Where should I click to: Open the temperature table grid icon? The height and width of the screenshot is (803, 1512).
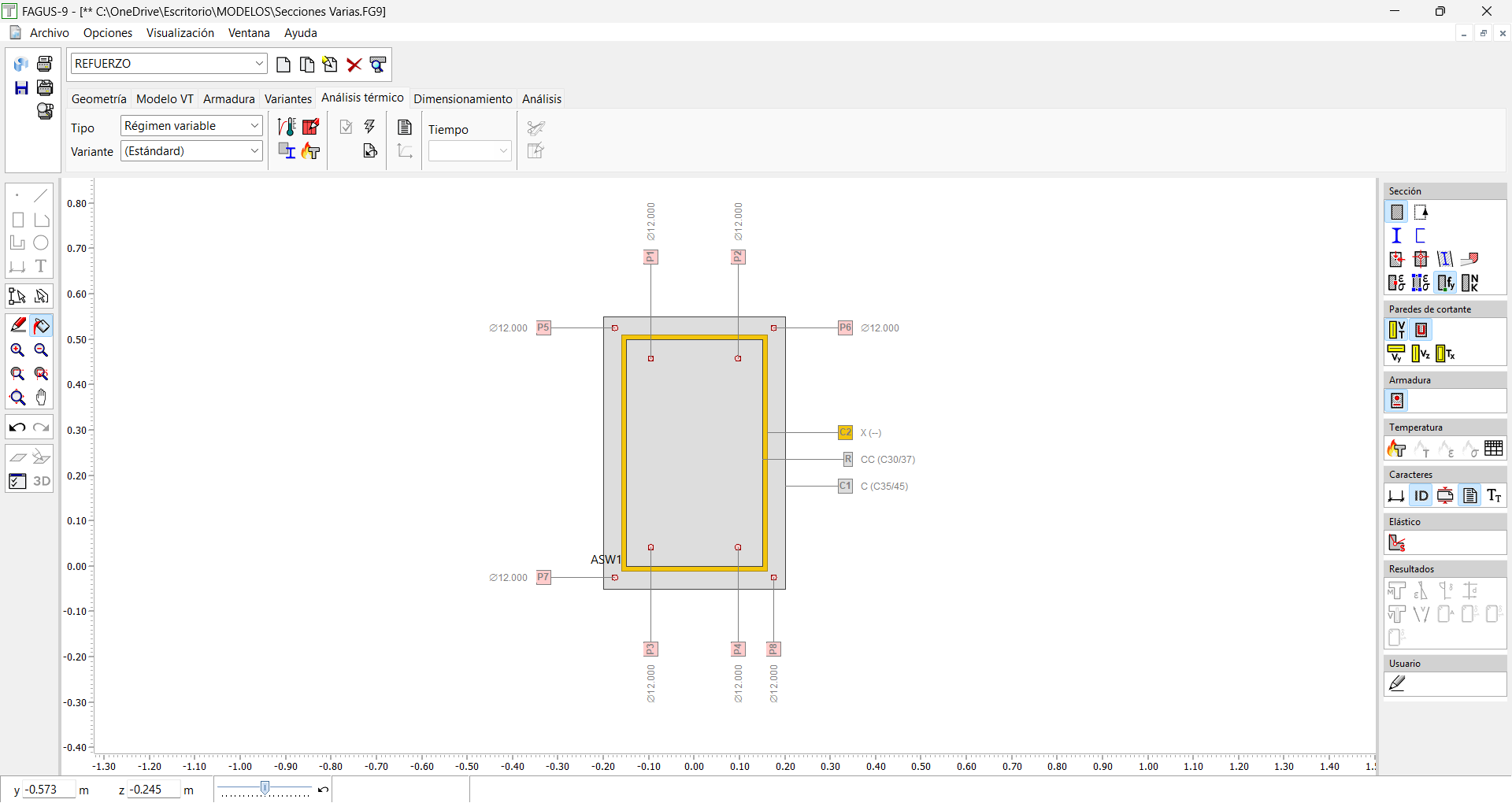coord(1493,449)
